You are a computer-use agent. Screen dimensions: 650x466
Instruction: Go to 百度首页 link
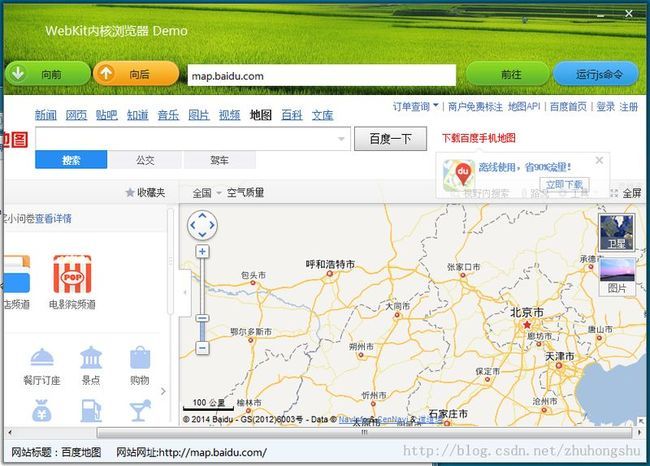[568, 107]
